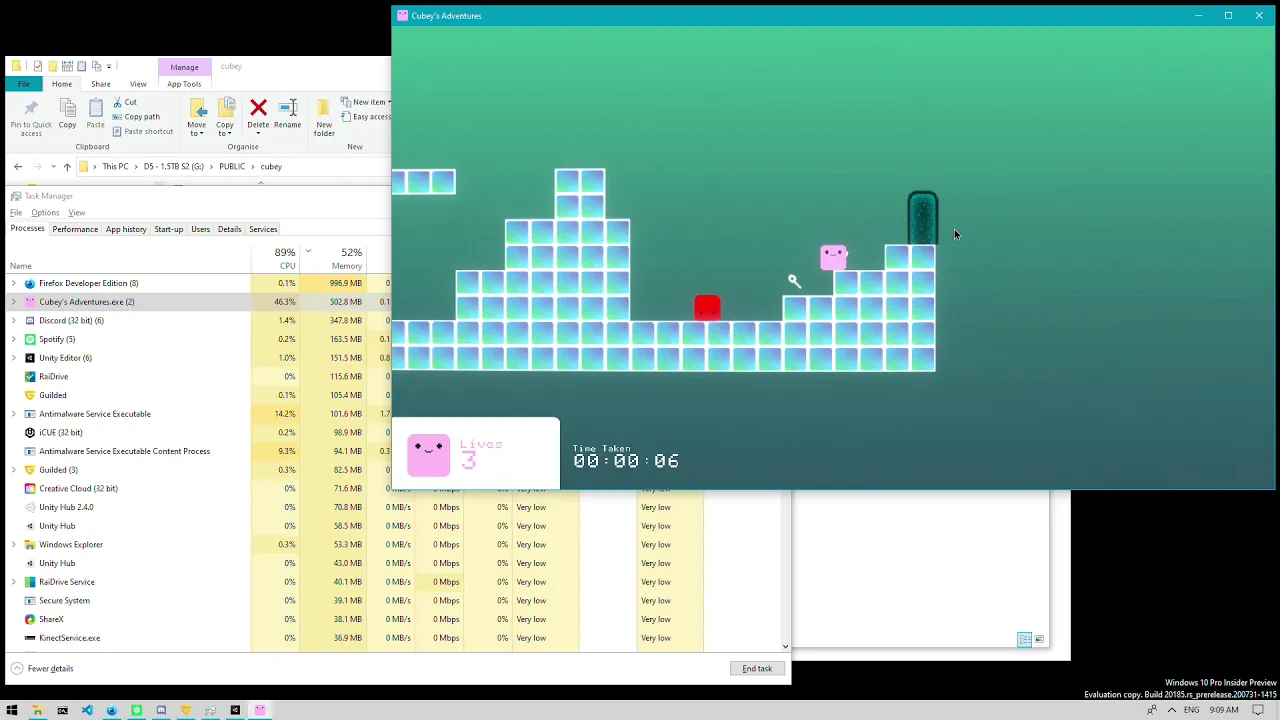Viewport: 1280px width, 720px height.
Task: Expand Firefox Developer Edition process group
Action: [x=14, y=283]
